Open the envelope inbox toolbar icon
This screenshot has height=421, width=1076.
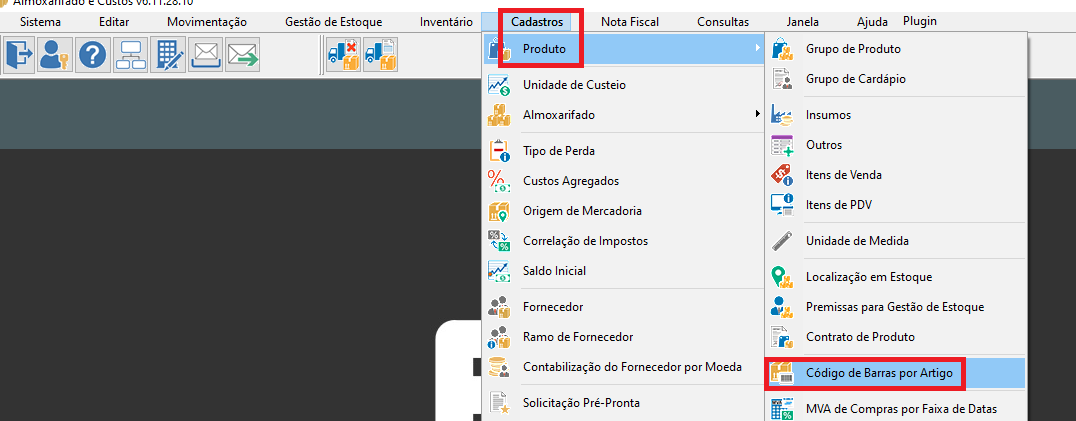click(204, 54)
